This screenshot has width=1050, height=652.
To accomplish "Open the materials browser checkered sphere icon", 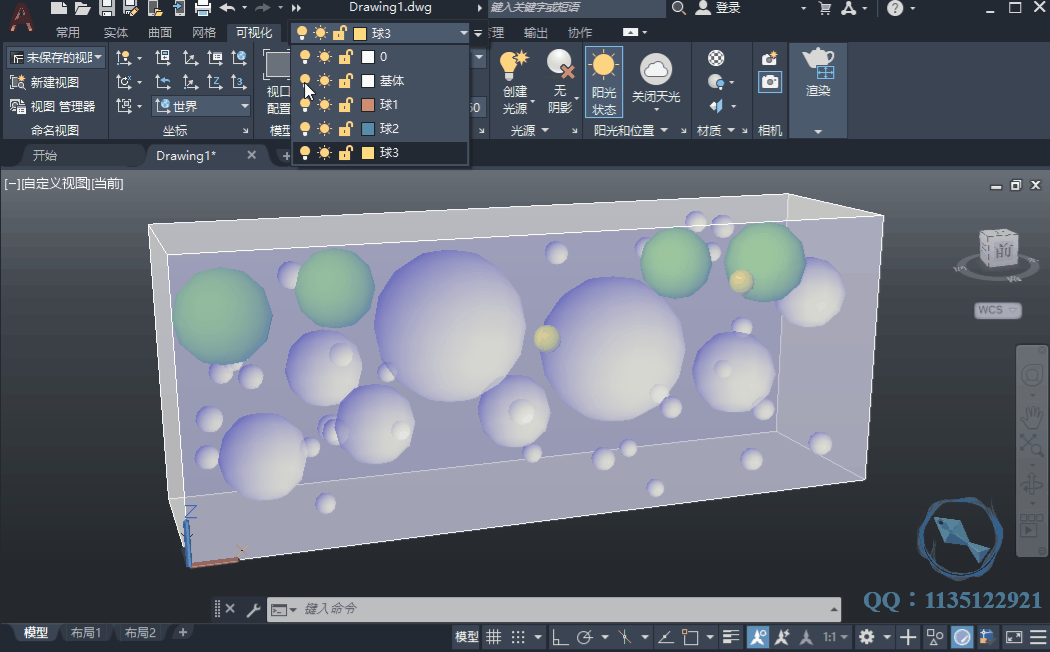I will tap(716, 58).
